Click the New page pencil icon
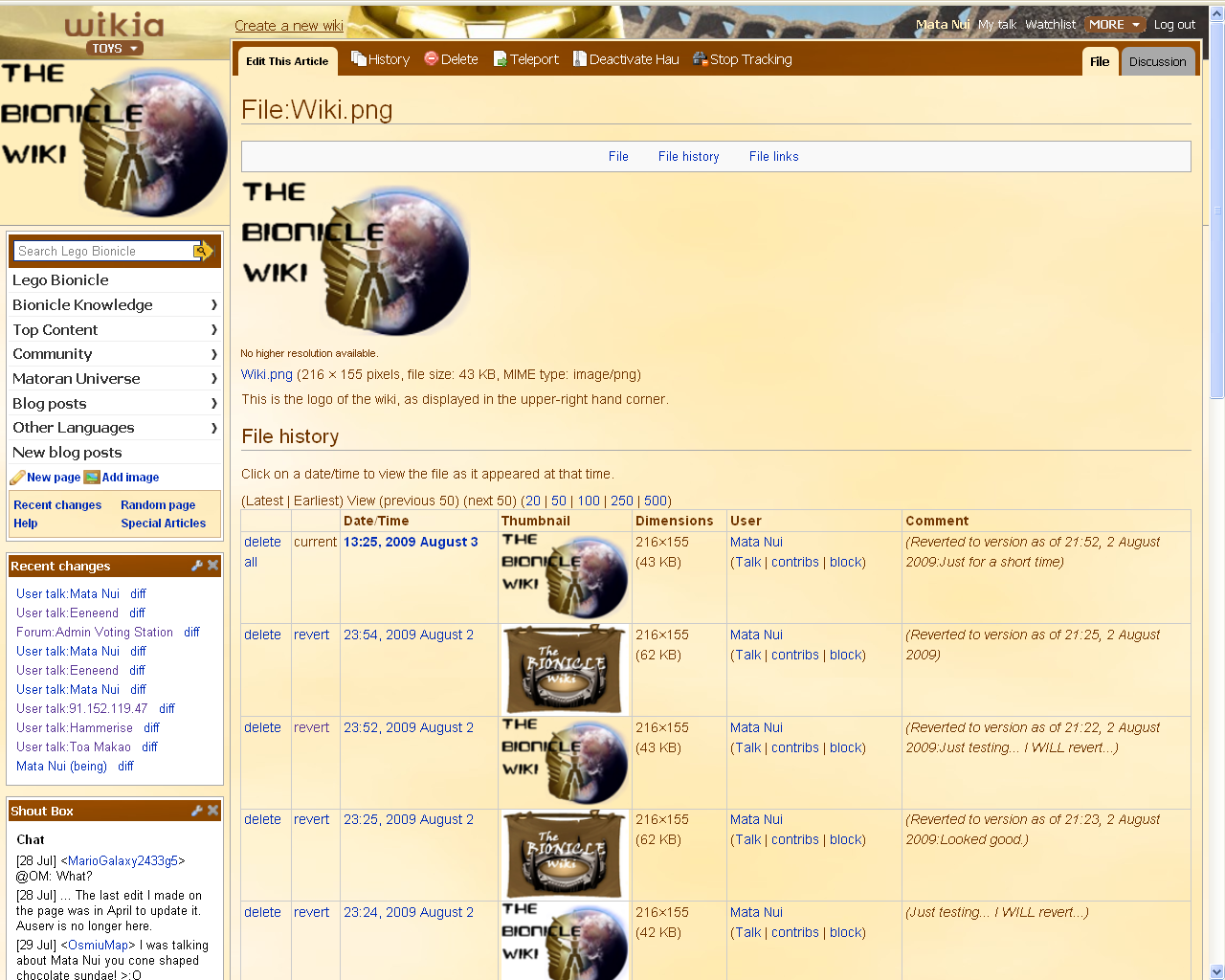The image size is (1225, 980). (x=17, y=478)
